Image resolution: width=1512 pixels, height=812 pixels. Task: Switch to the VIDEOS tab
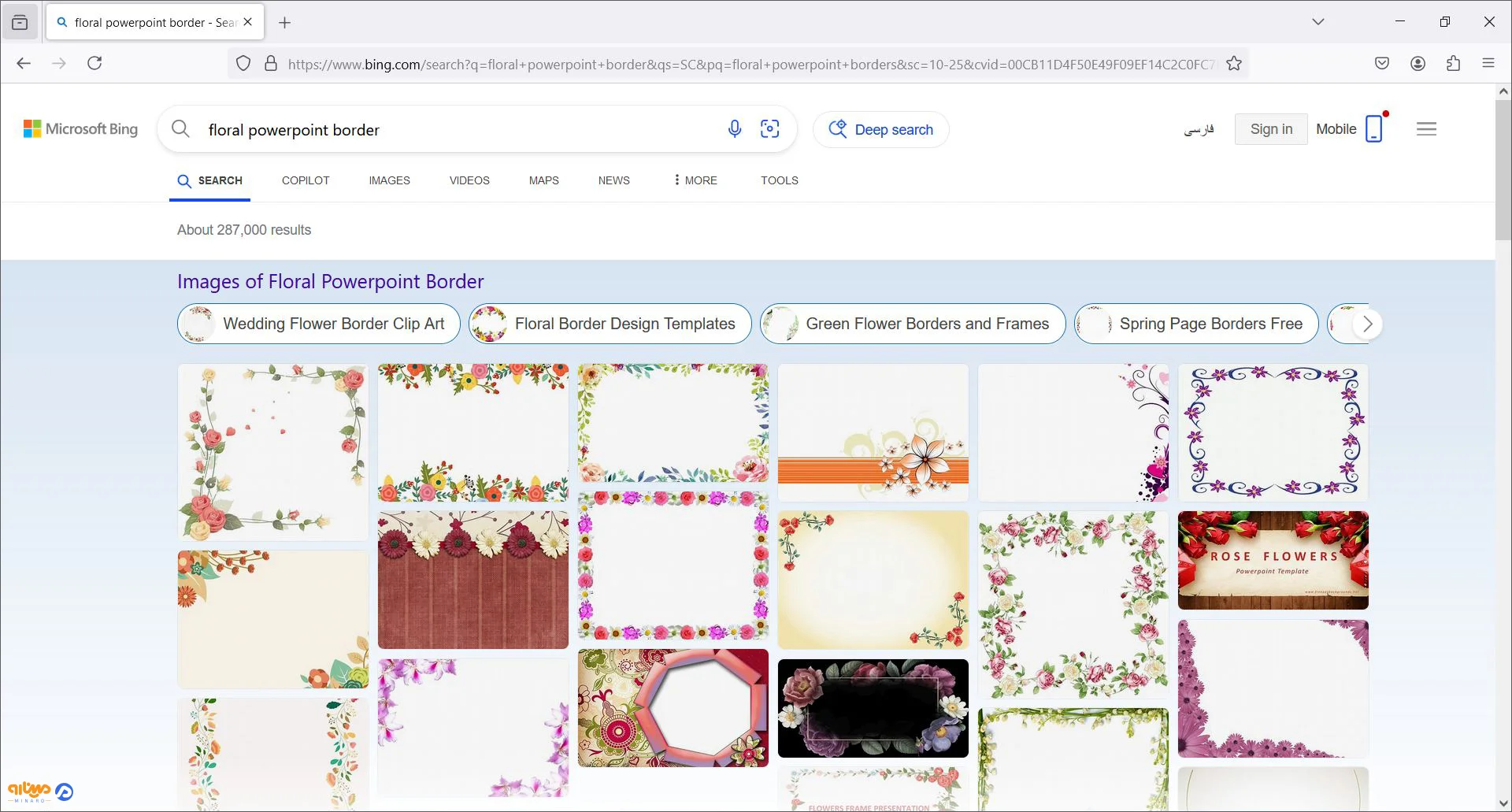point(469,180)
